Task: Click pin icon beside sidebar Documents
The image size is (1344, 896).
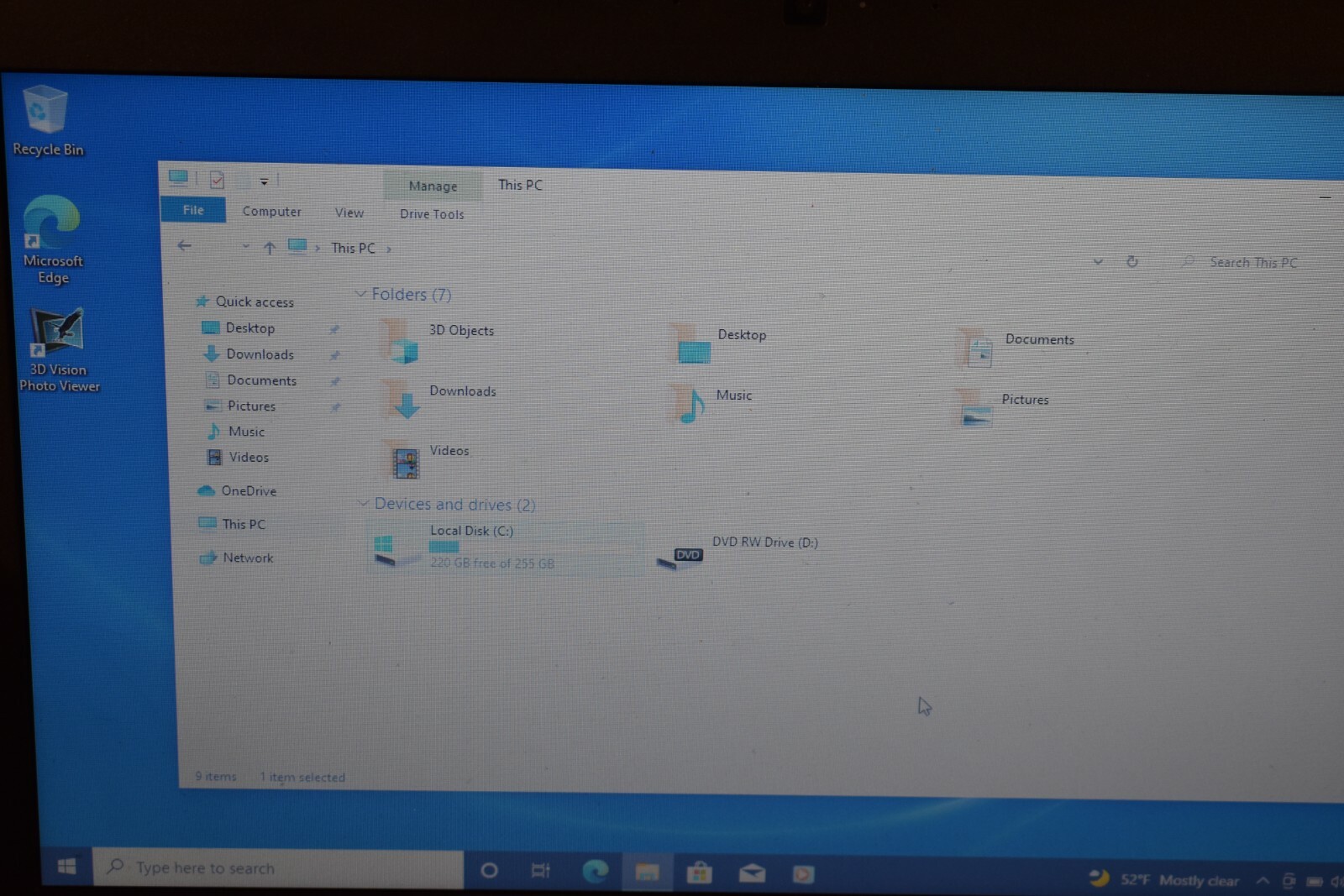Action: pyautogui.click(x=335, y=382)
